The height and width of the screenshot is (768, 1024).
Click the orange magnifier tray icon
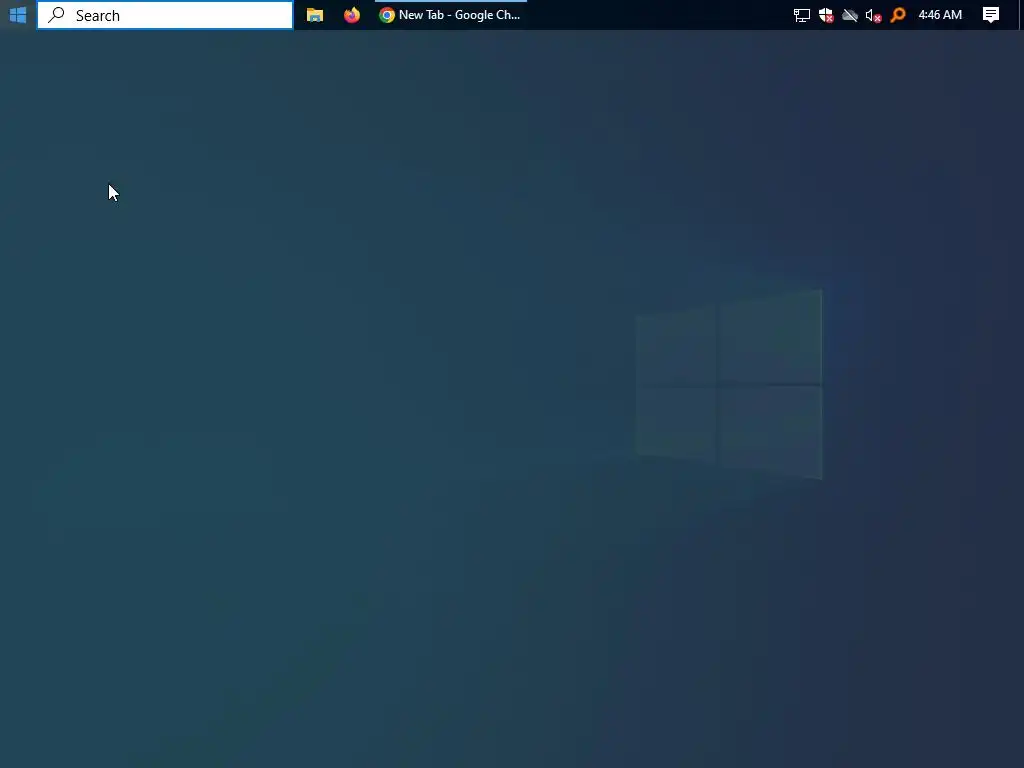898,15
